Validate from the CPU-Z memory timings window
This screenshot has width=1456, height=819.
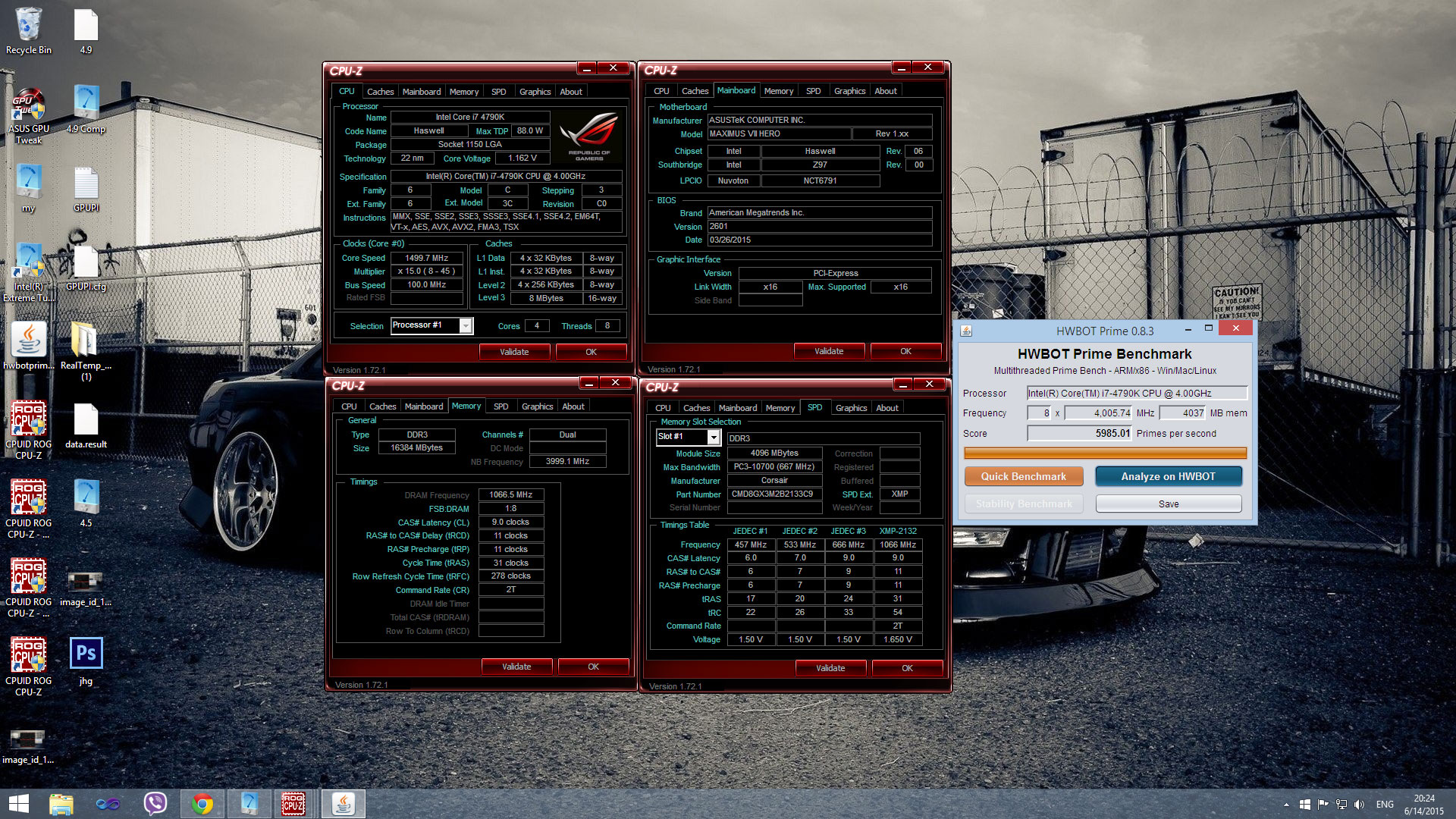tap(516, 667)
